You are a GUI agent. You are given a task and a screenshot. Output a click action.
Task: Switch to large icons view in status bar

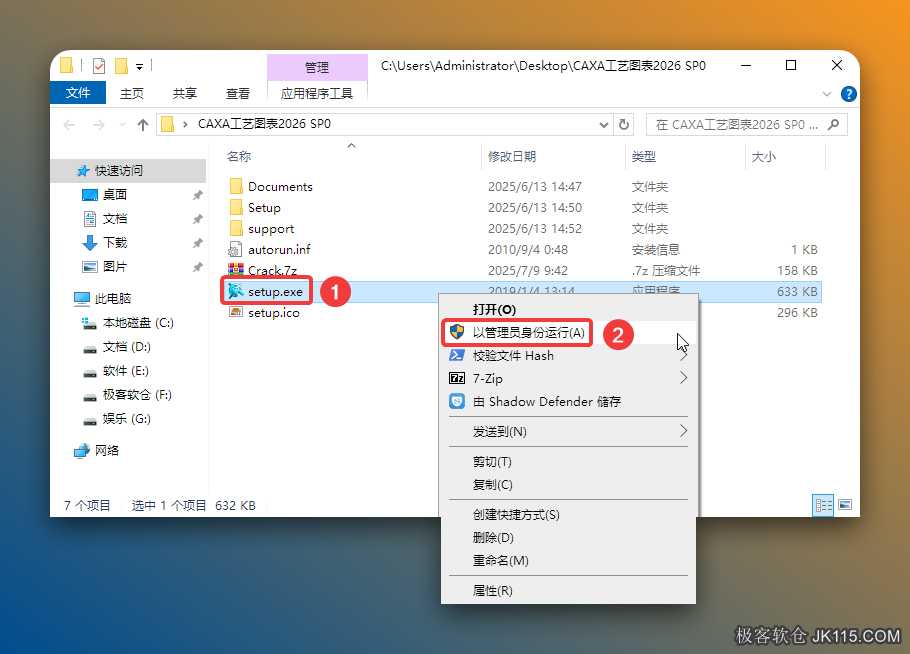(845, 505)
